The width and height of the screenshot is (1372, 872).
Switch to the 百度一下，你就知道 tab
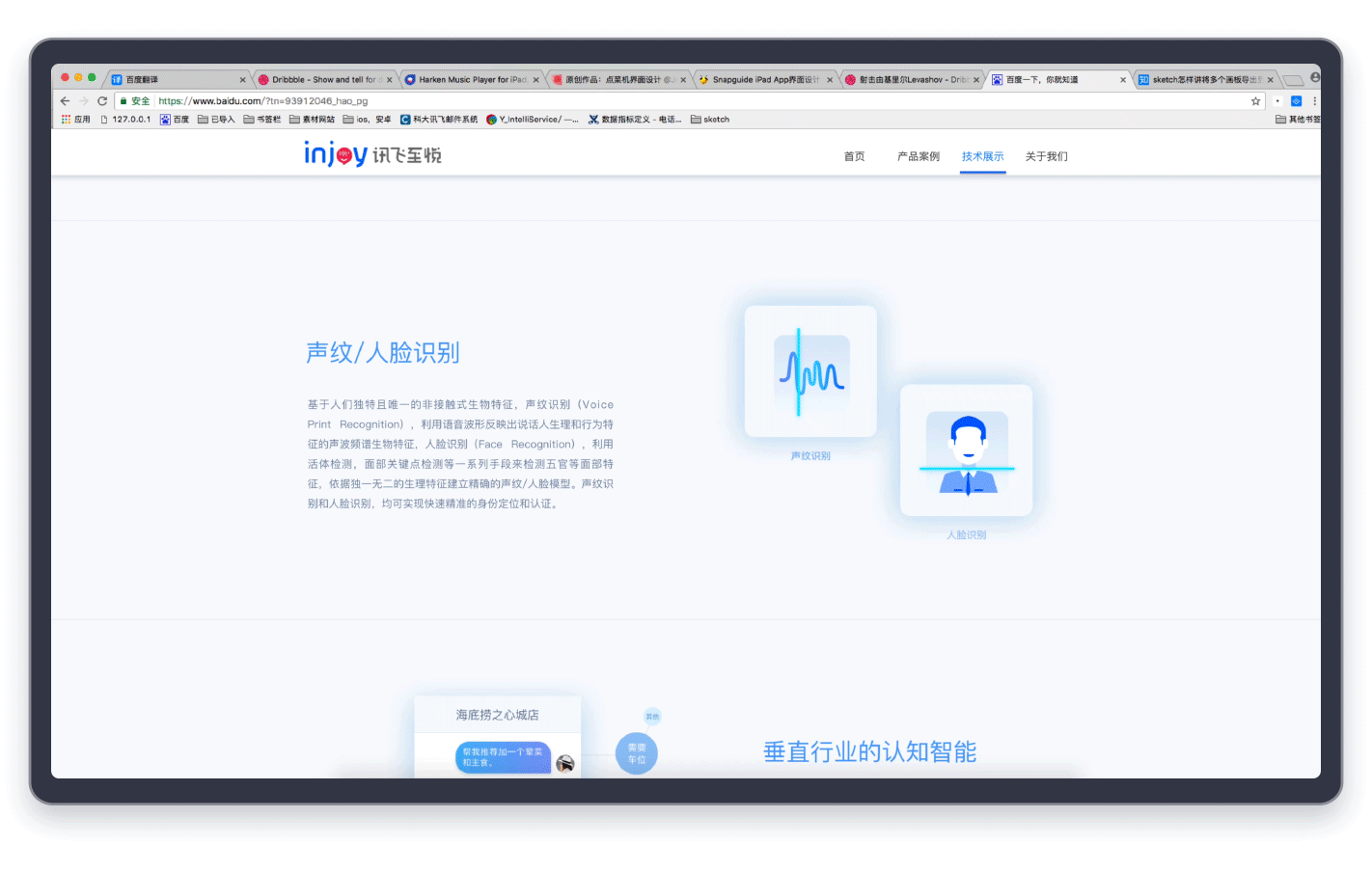click(x=1058, y=80)
